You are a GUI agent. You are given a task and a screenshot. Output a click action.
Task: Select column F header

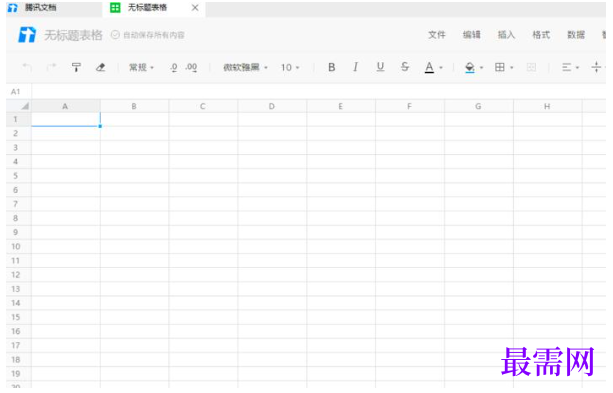coord(409,106)
